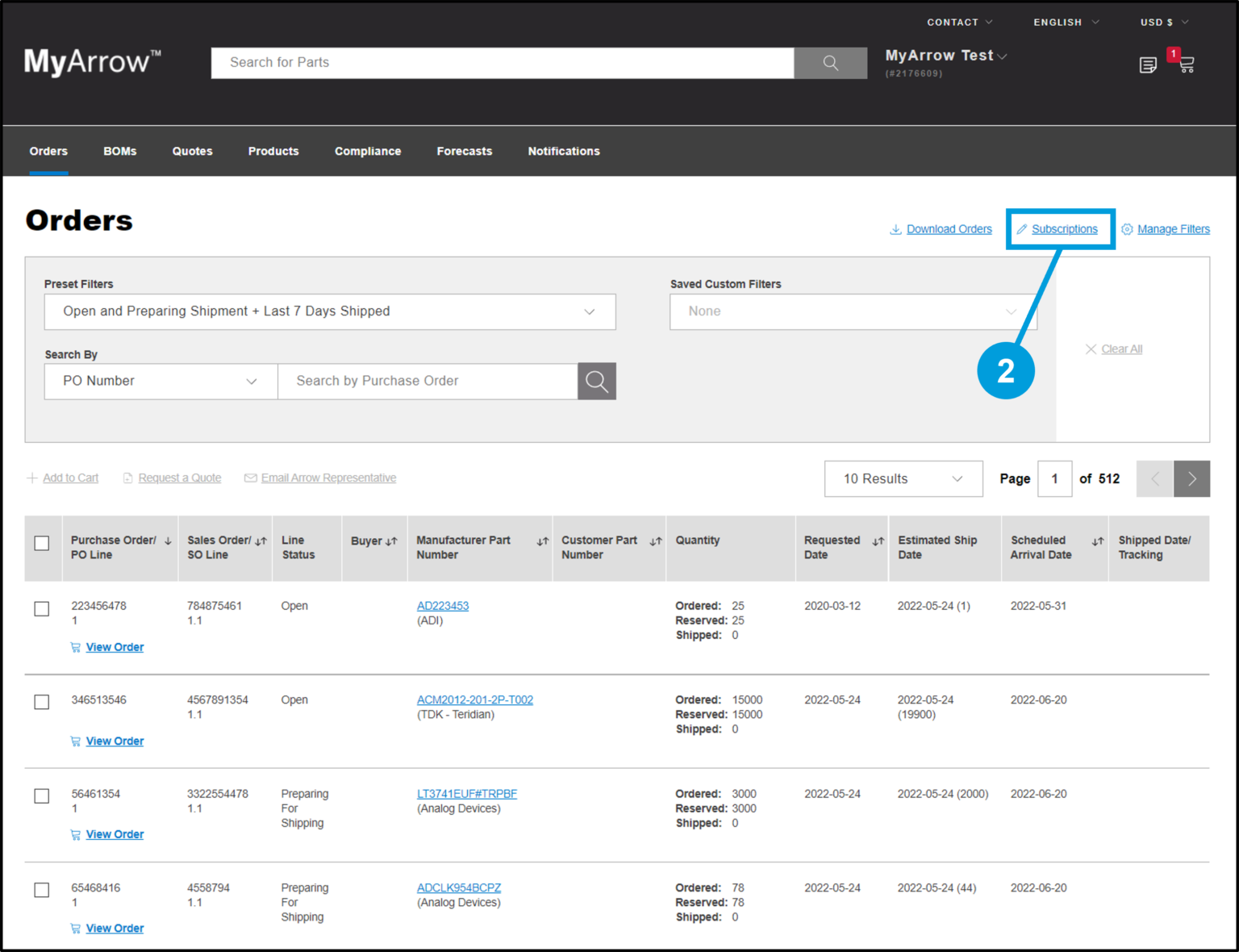Image resolution: width=1239 pixels, height=952 pixels.
Task: Open the search magnifier in the header
Action: [830, 63]
